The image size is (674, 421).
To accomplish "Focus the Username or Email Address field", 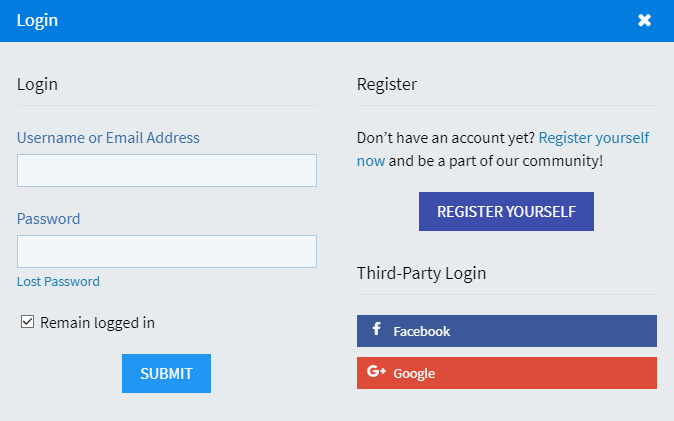I will tap(167, 171).
